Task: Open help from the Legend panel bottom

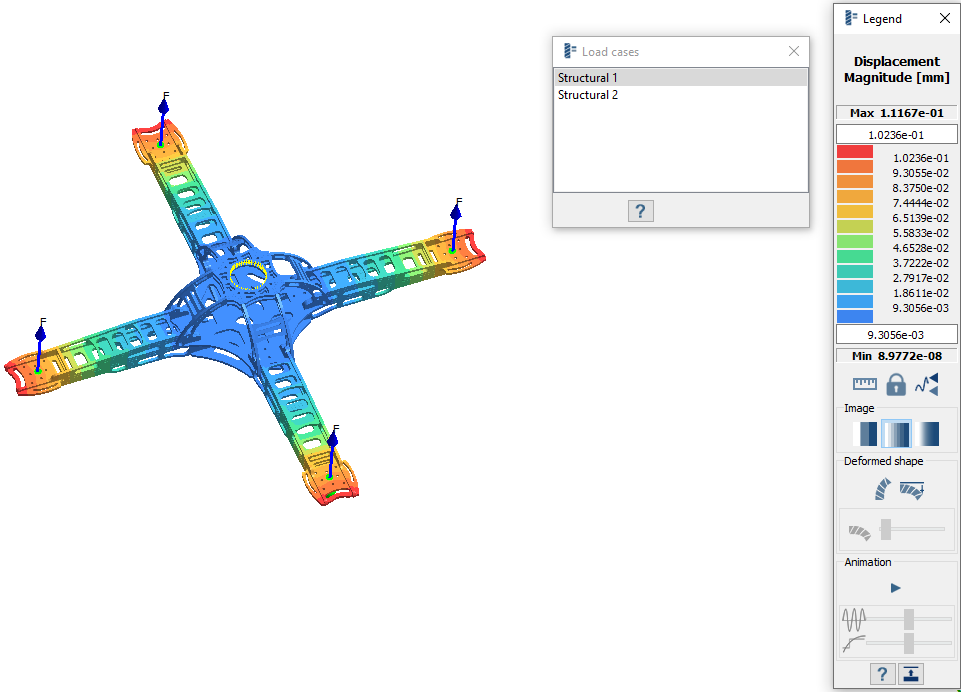Action: (x=881, y=674)
